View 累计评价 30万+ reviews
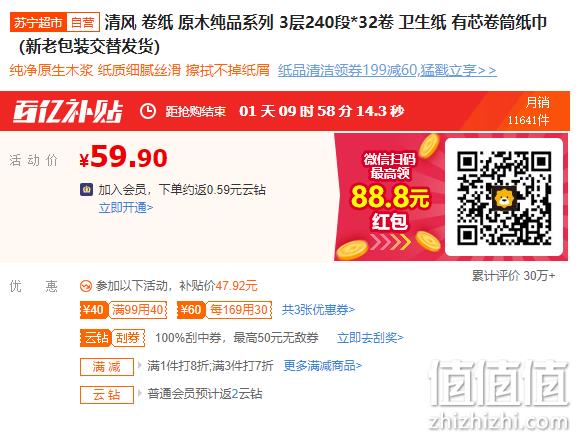The width and height of the screenshot is (578, 439). [x=513, y=276]
